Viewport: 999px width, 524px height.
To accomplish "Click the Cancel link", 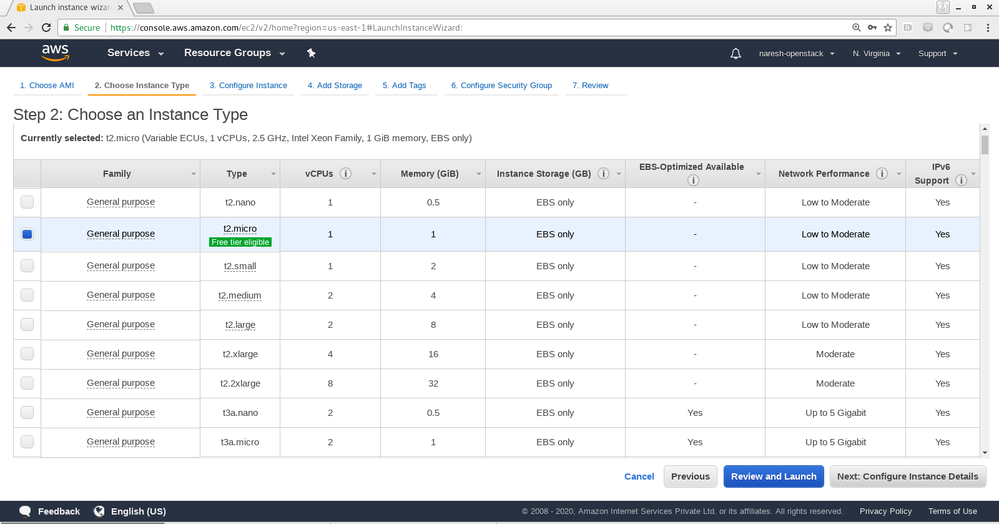I will [x=639, y=477].
